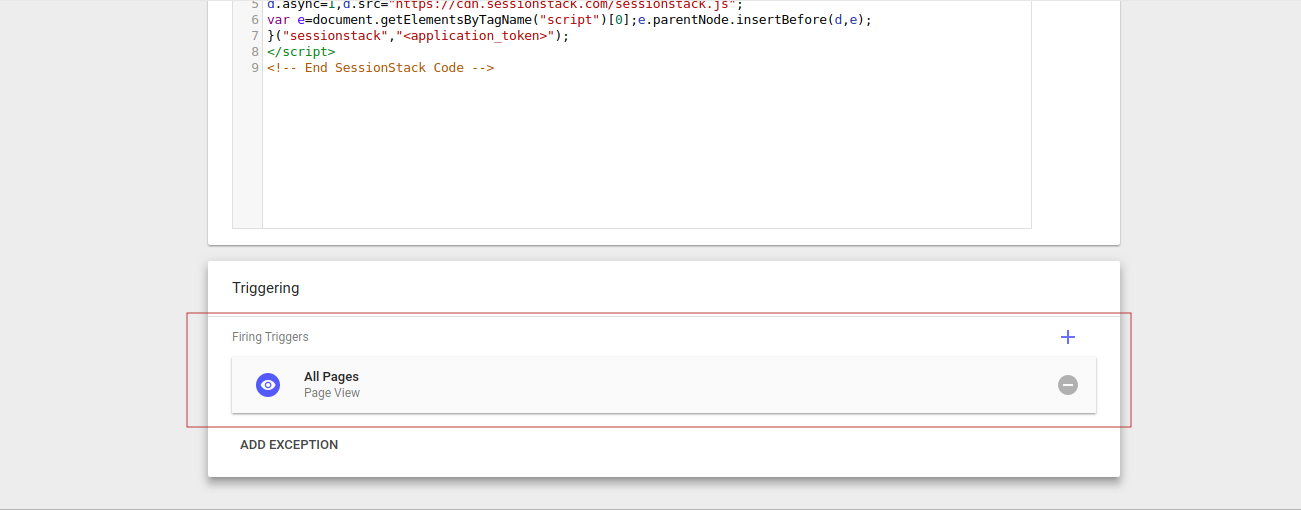Click the closing script tag line
Image resolution: width=1301 pixels, height=510 pixels.
(x=301, y=52)
